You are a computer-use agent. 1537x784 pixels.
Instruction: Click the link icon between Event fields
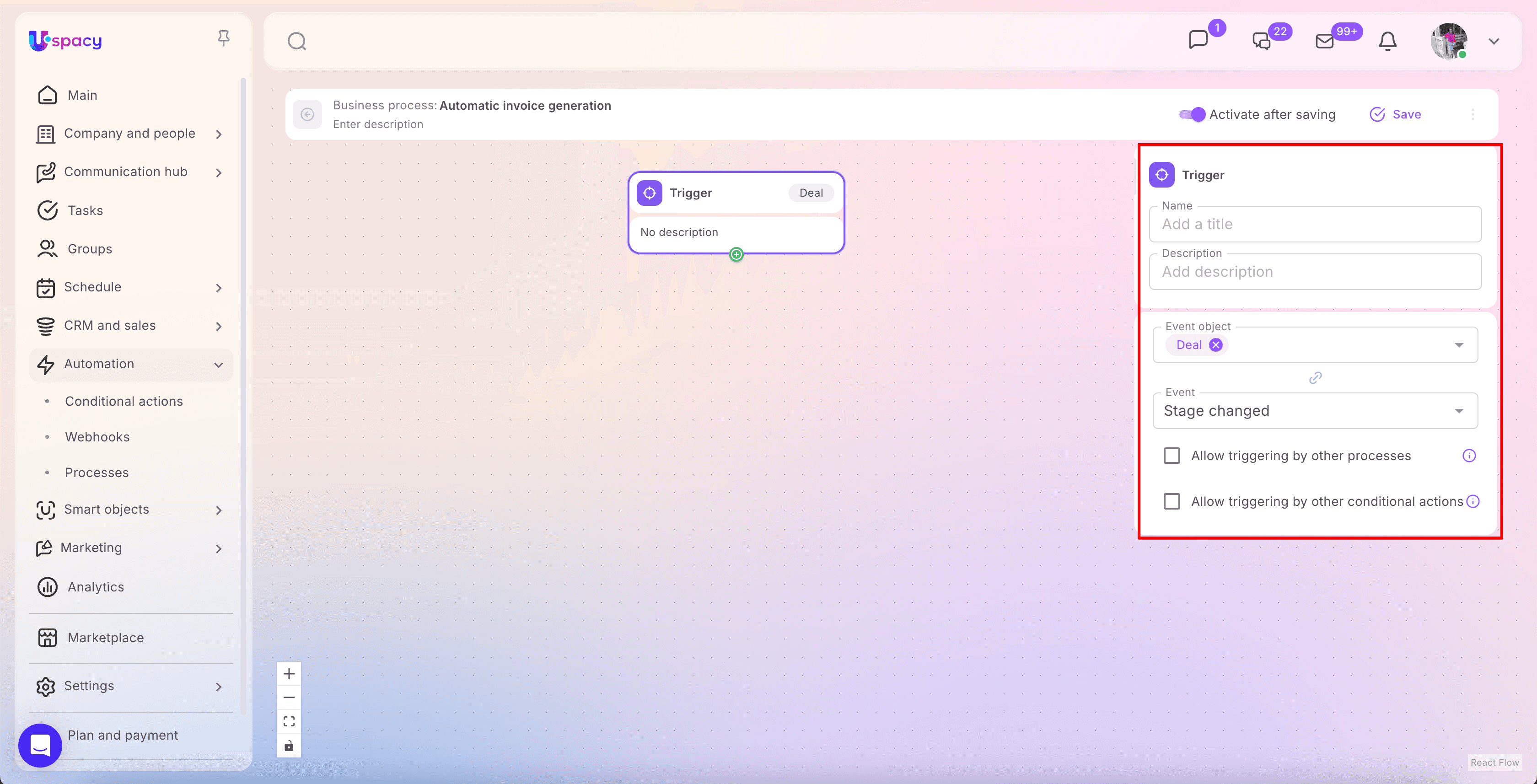pyautogui.click(x=1315, y=378)
